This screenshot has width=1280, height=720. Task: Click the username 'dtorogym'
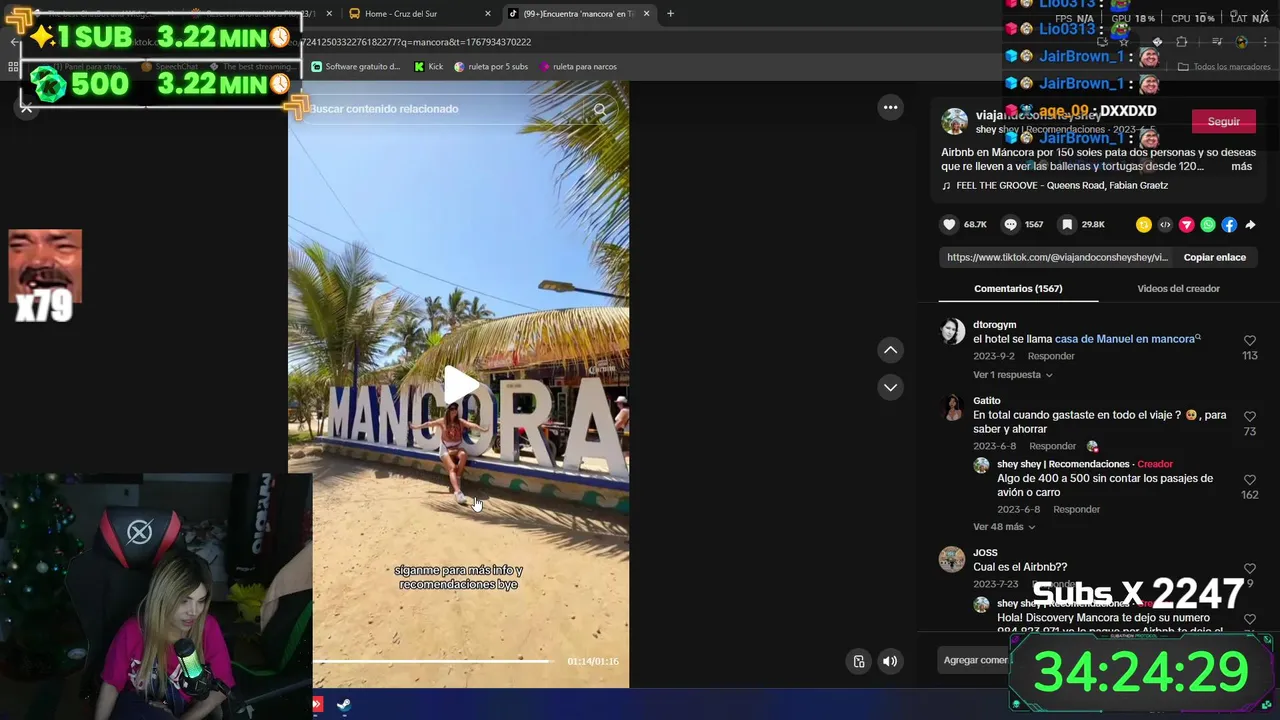pyautogui.click(x=994, y=325)
